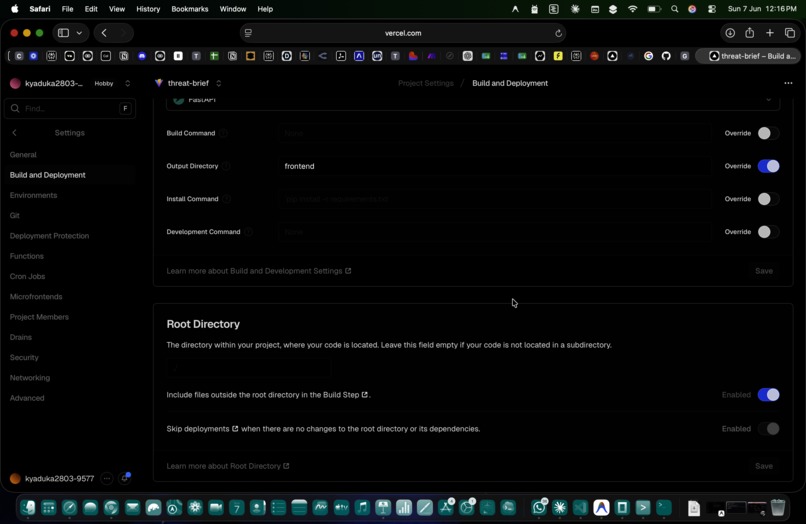Open the File menu
This screenshot has height=524, width=806.
tap(67, 9)
